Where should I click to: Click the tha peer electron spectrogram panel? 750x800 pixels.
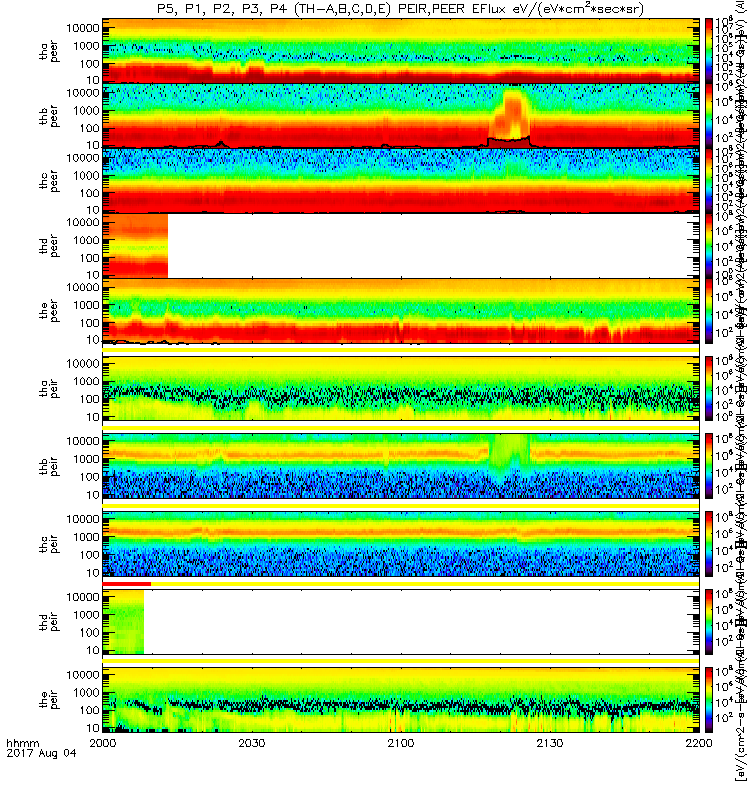[401, 51]
